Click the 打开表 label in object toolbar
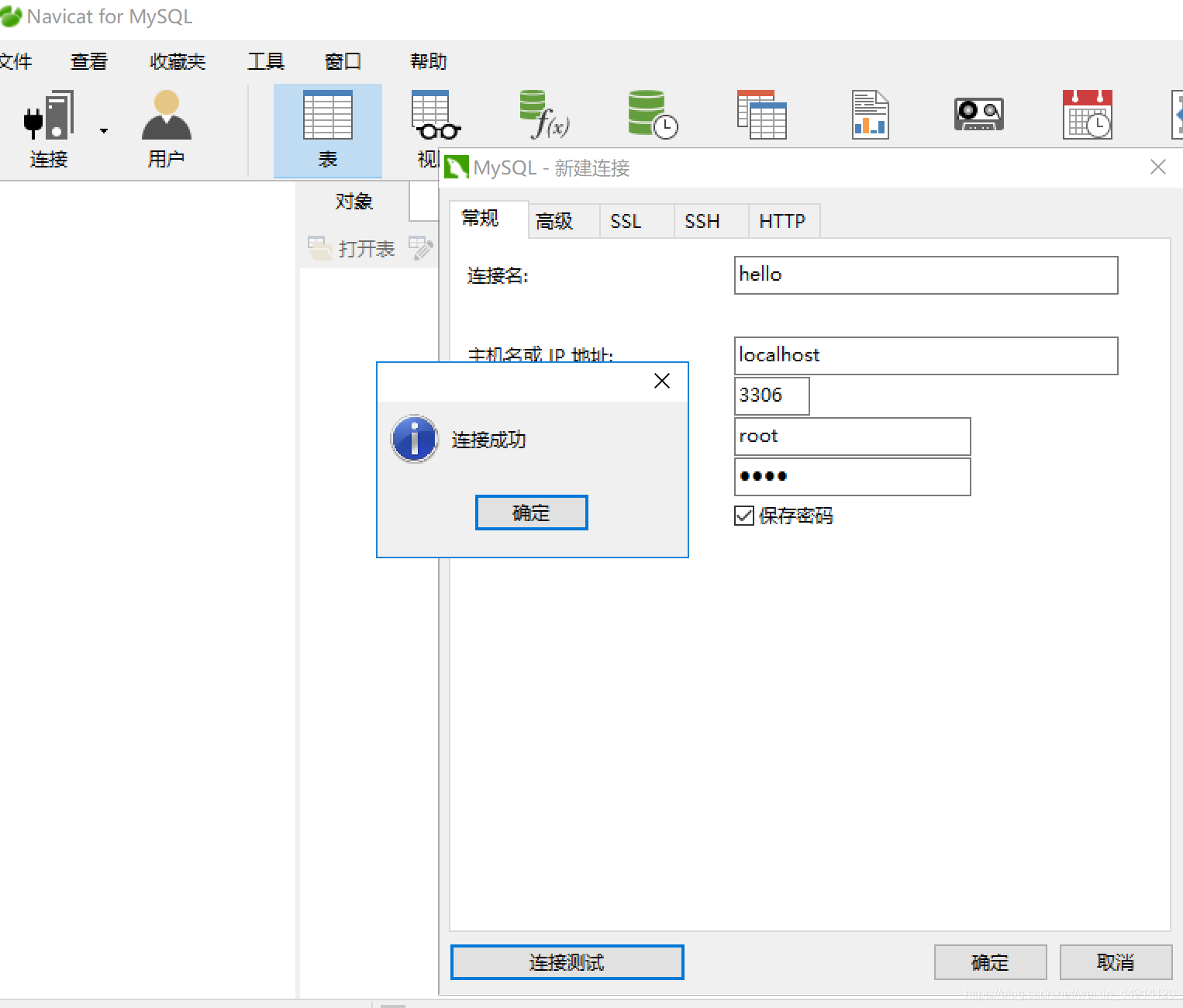The image size is (1183, 1008). coord(367,249)
